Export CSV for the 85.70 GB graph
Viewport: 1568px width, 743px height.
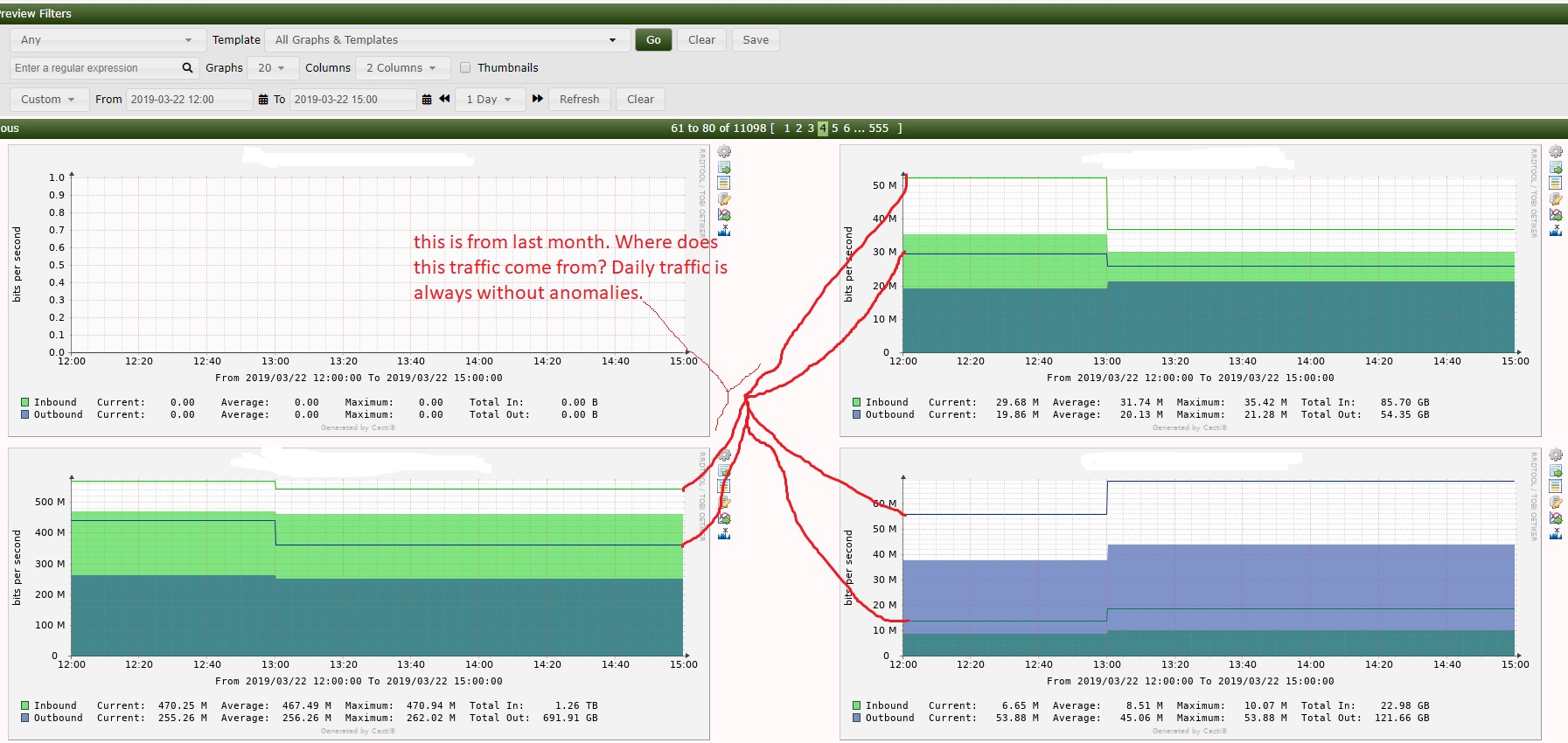coord(1556,167)
